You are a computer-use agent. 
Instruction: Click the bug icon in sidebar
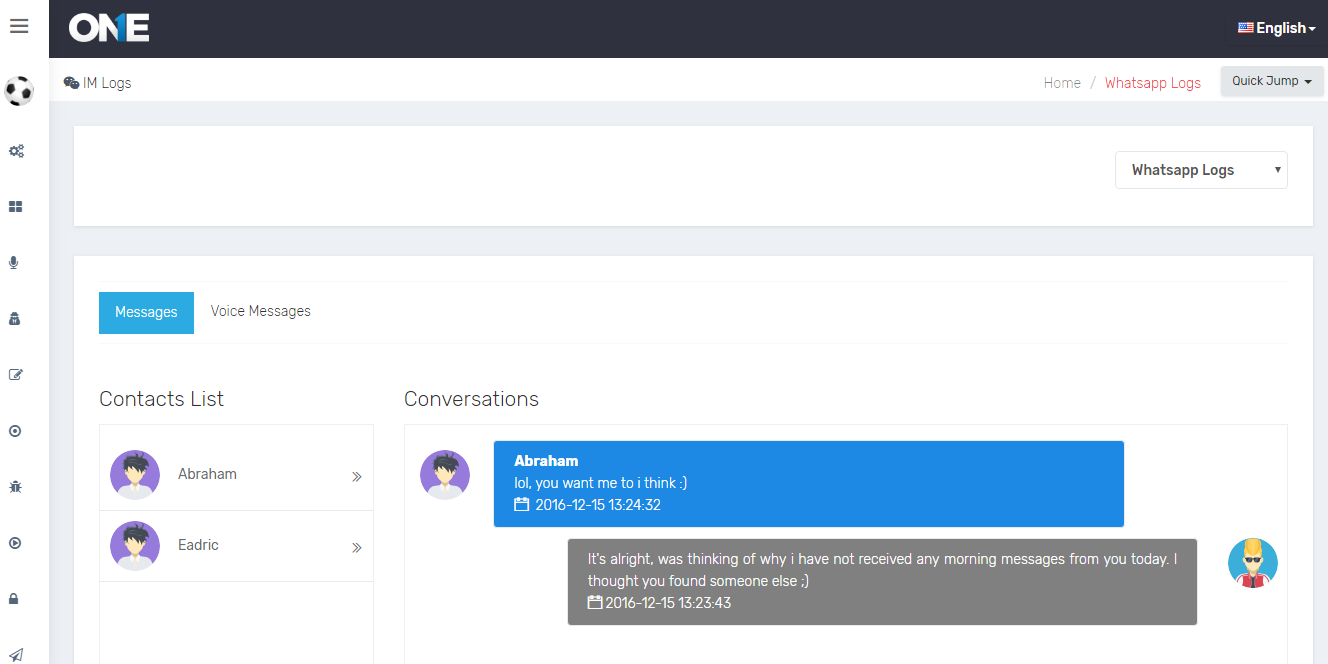[15, 487]
